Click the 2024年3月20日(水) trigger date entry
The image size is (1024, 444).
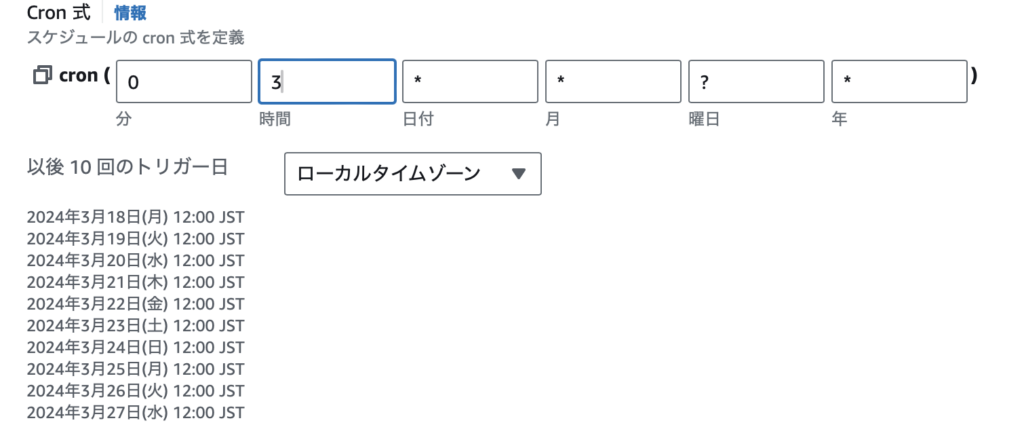pyautogui.click(x=136, y=261)
